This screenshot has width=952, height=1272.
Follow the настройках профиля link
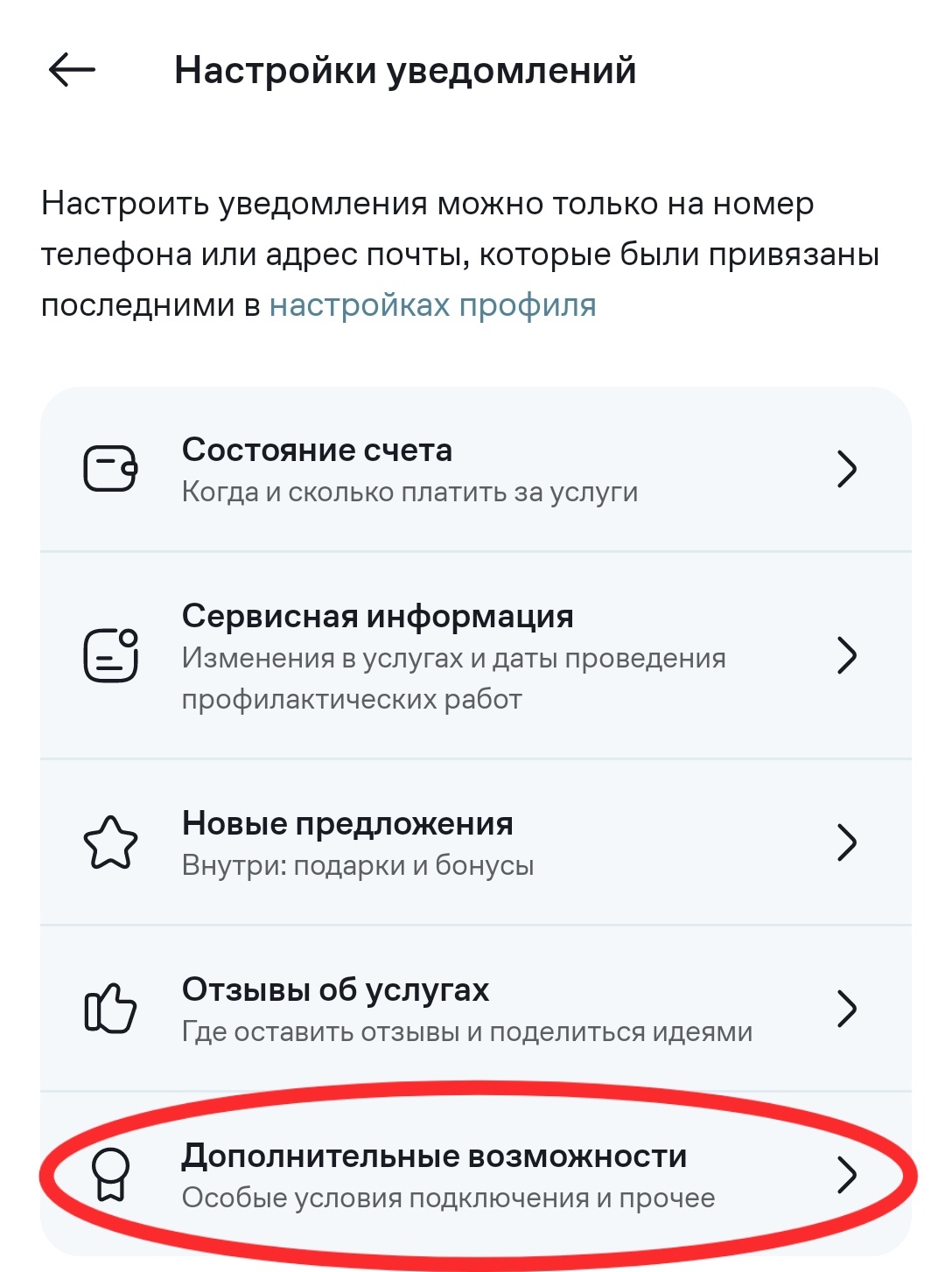432,305
